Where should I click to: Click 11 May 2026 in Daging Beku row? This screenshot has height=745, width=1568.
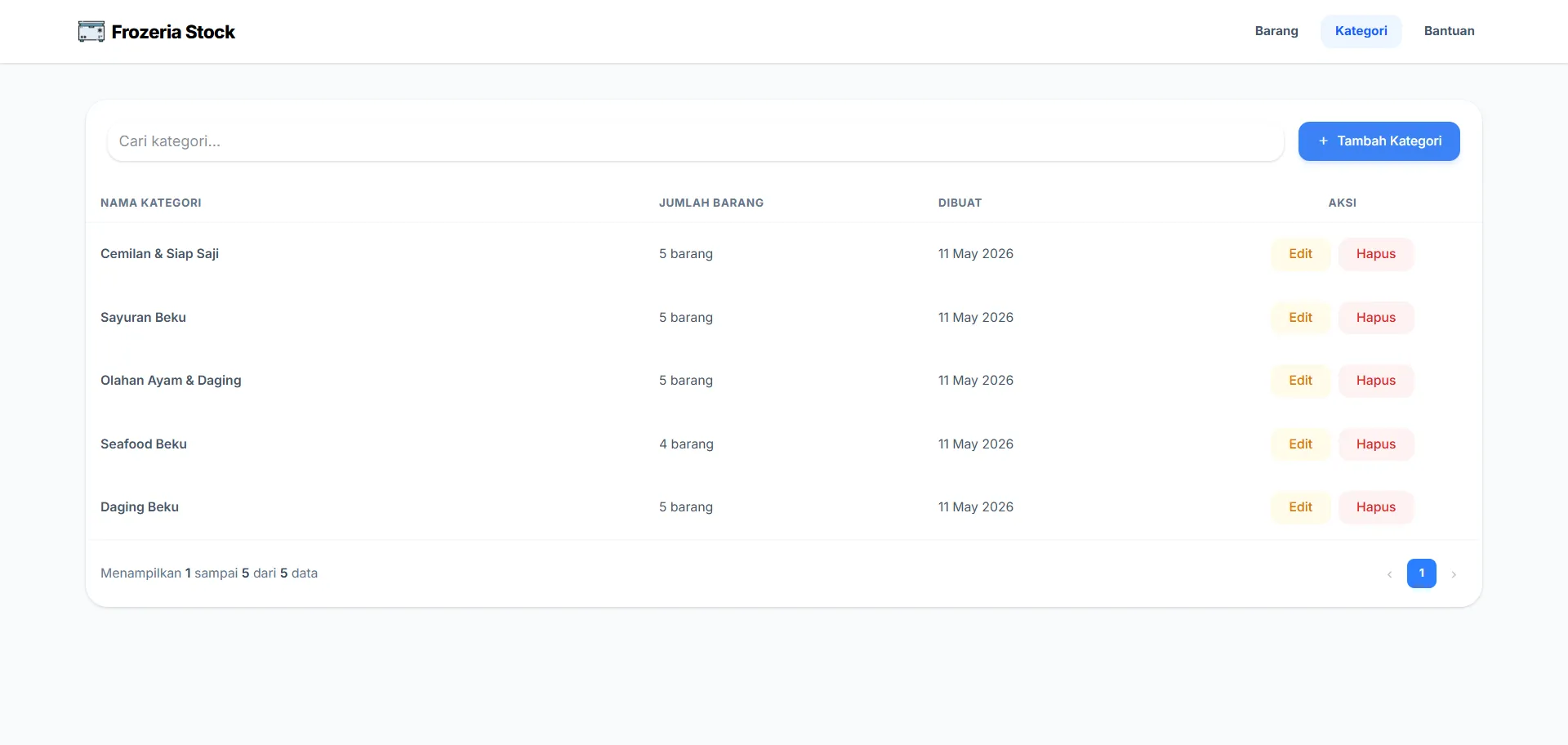tap(976, 507)
